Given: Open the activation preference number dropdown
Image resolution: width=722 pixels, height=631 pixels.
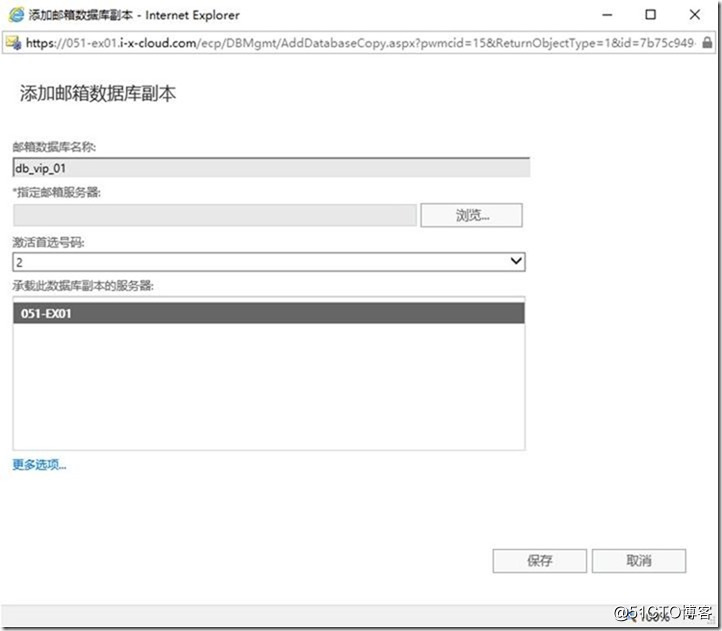Looking at the screenshot, I should [269, 262].
